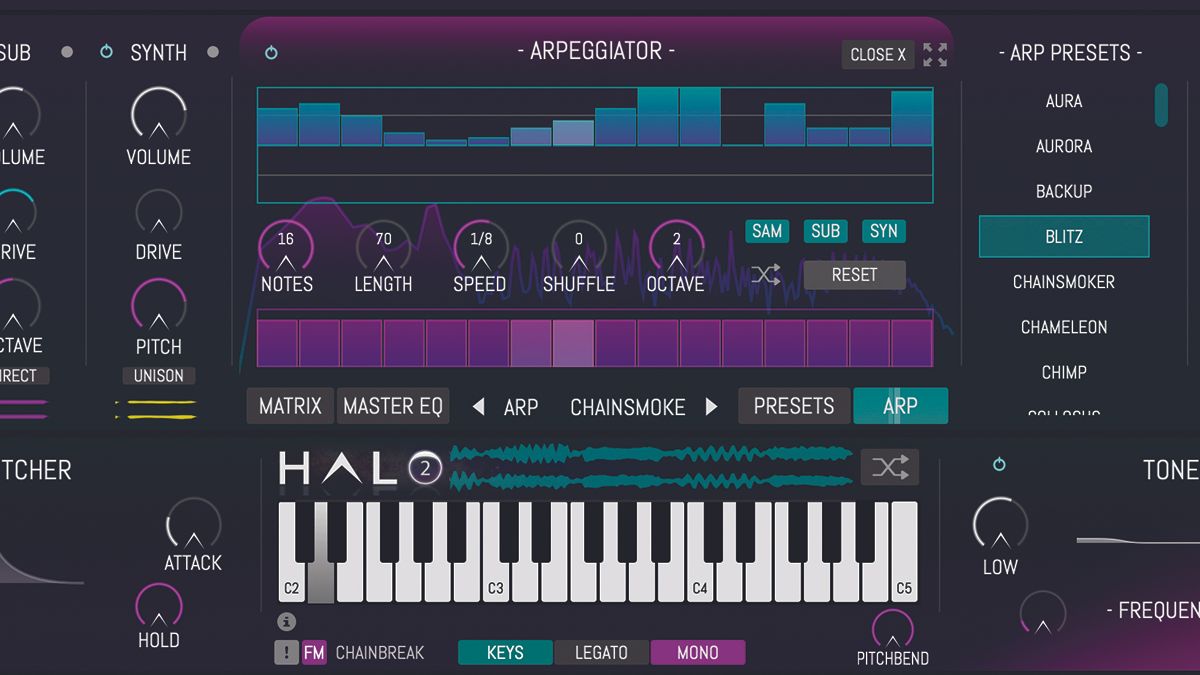
Task: Click the OCTAVE knob showing 2
Action: tap(676, 244)
